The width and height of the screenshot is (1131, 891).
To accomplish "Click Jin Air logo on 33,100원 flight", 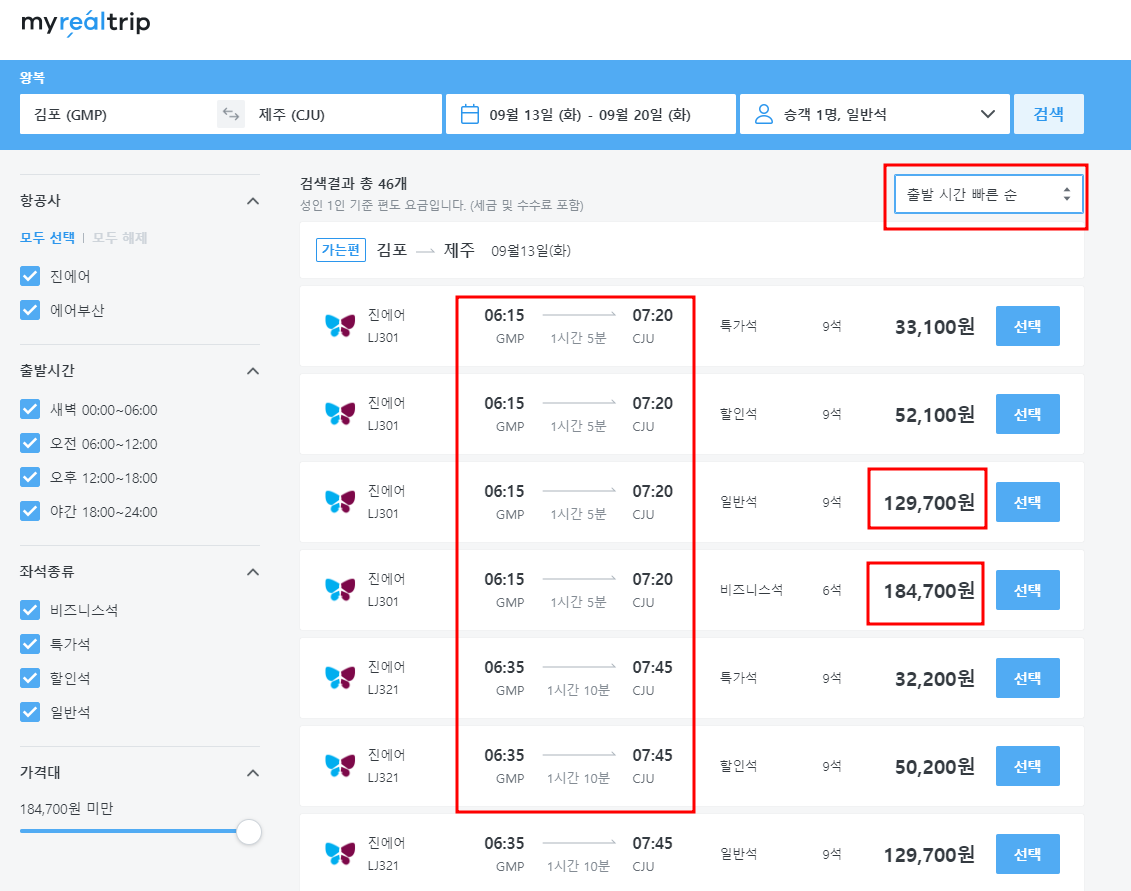I will (x=340, y=325).
